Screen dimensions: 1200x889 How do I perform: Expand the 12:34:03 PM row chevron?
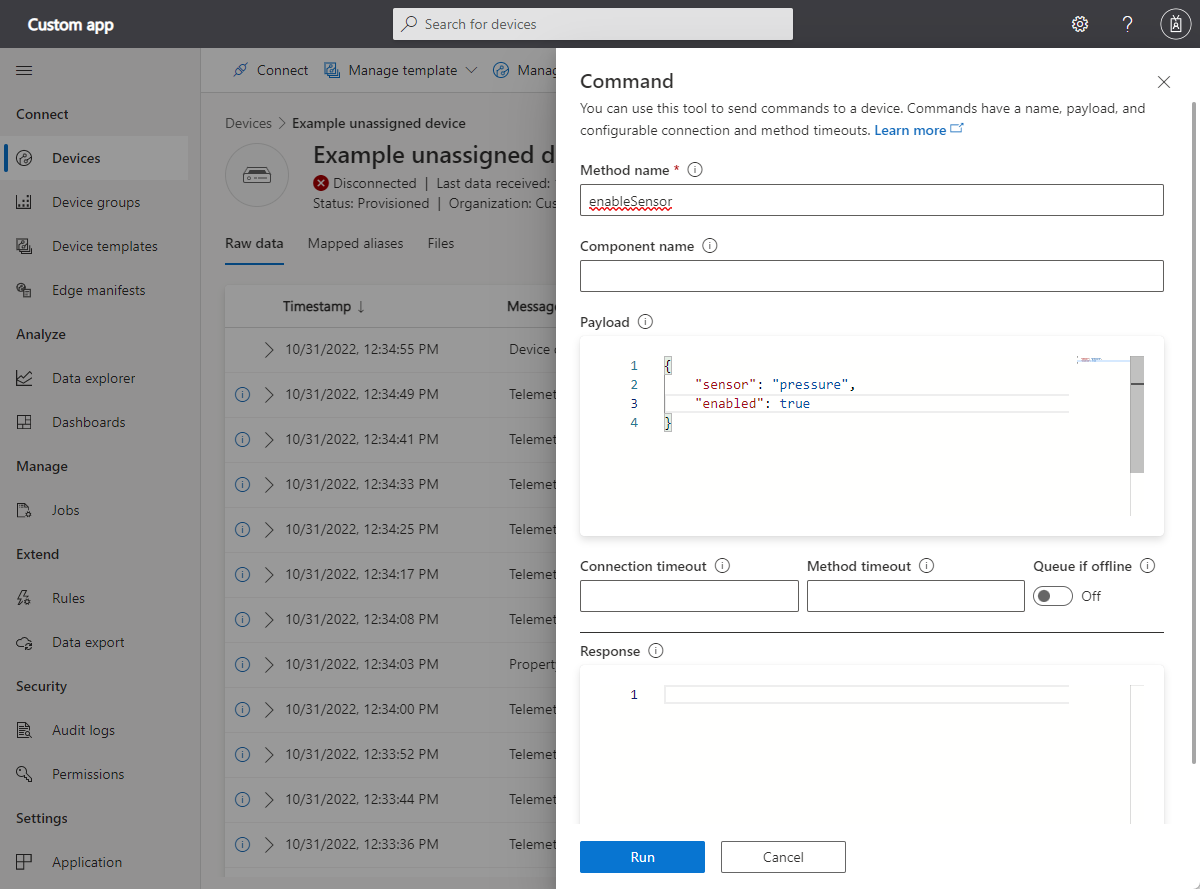click(x=268, y=664)
